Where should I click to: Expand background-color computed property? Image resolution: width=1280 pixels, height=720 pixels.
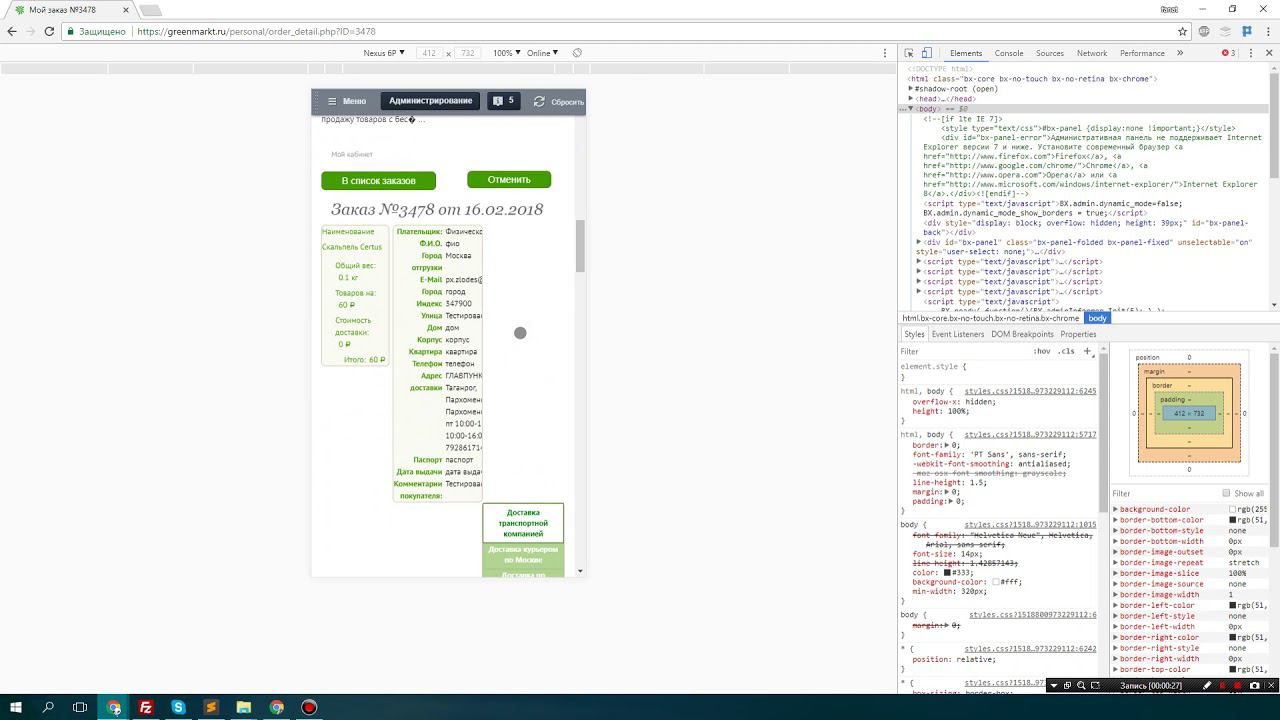click(x=1116, y=509)
